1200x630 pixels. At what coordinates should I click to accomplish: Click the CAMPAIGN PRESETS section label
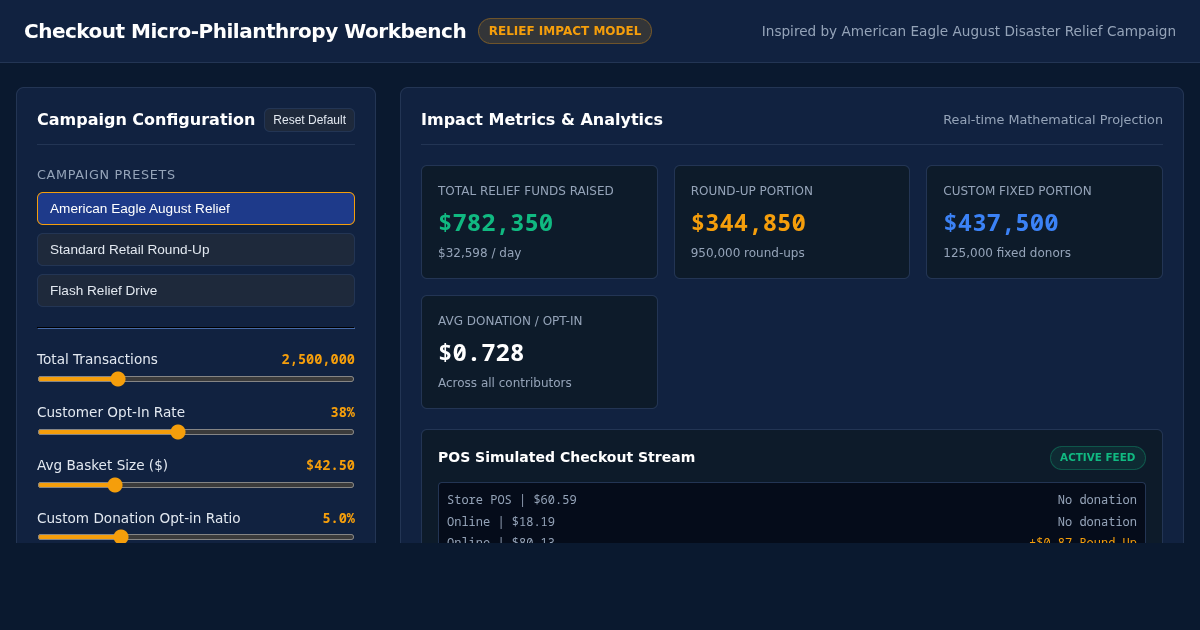(x=106, y=174)
